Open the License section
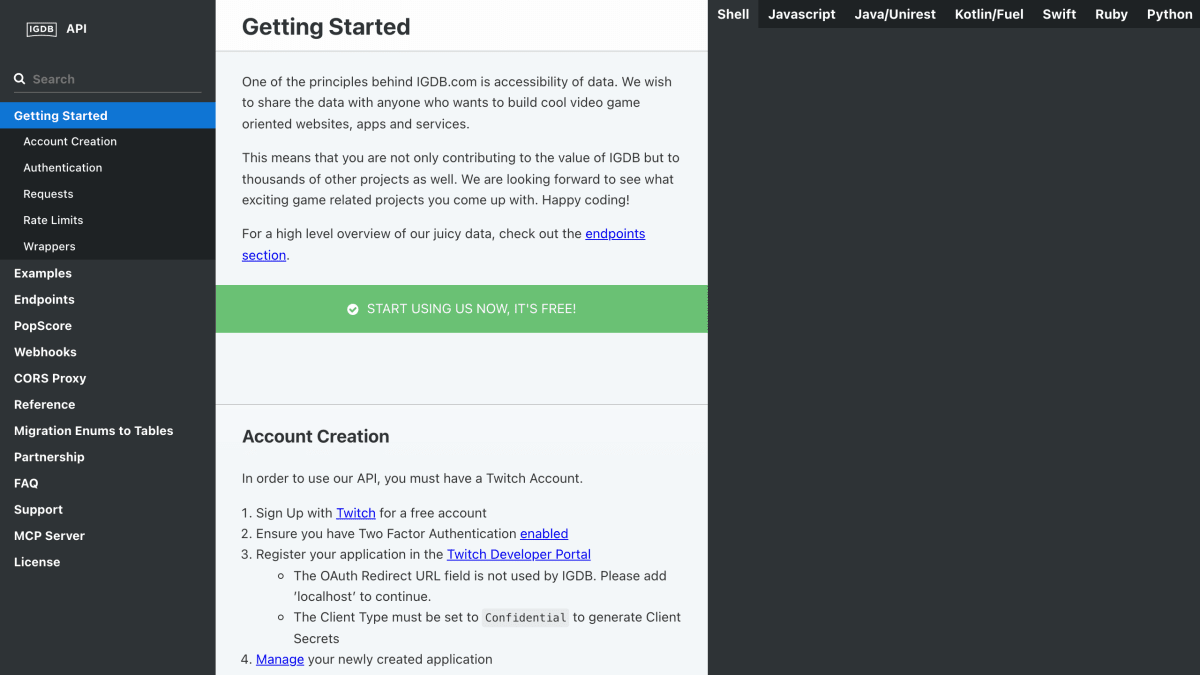This screenshot has height=675, width=1200. click(x=107, y=562)
